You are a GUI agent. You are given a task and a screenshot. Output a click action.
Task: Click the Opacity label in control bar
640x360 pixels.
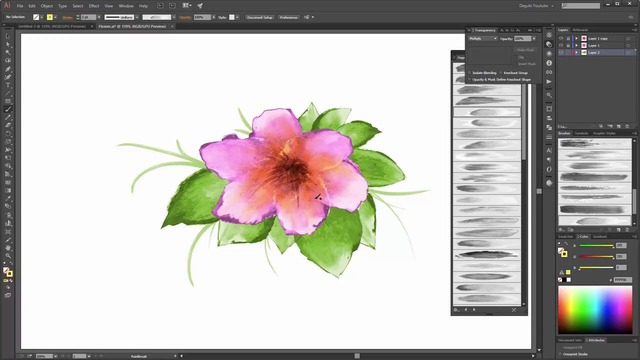tap(185, 17)
